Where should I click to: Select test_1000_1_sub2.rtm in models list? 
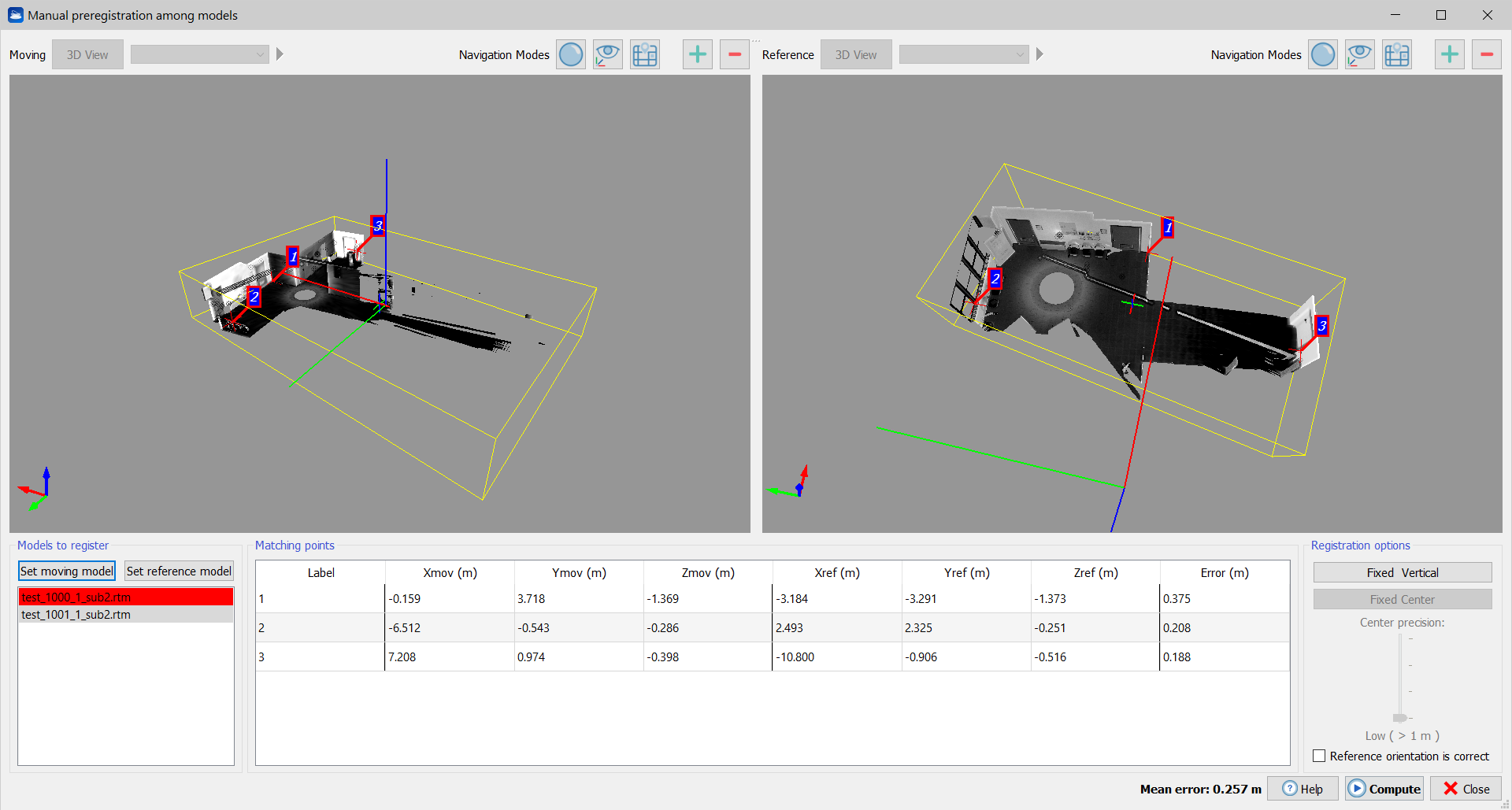point(125,597)
